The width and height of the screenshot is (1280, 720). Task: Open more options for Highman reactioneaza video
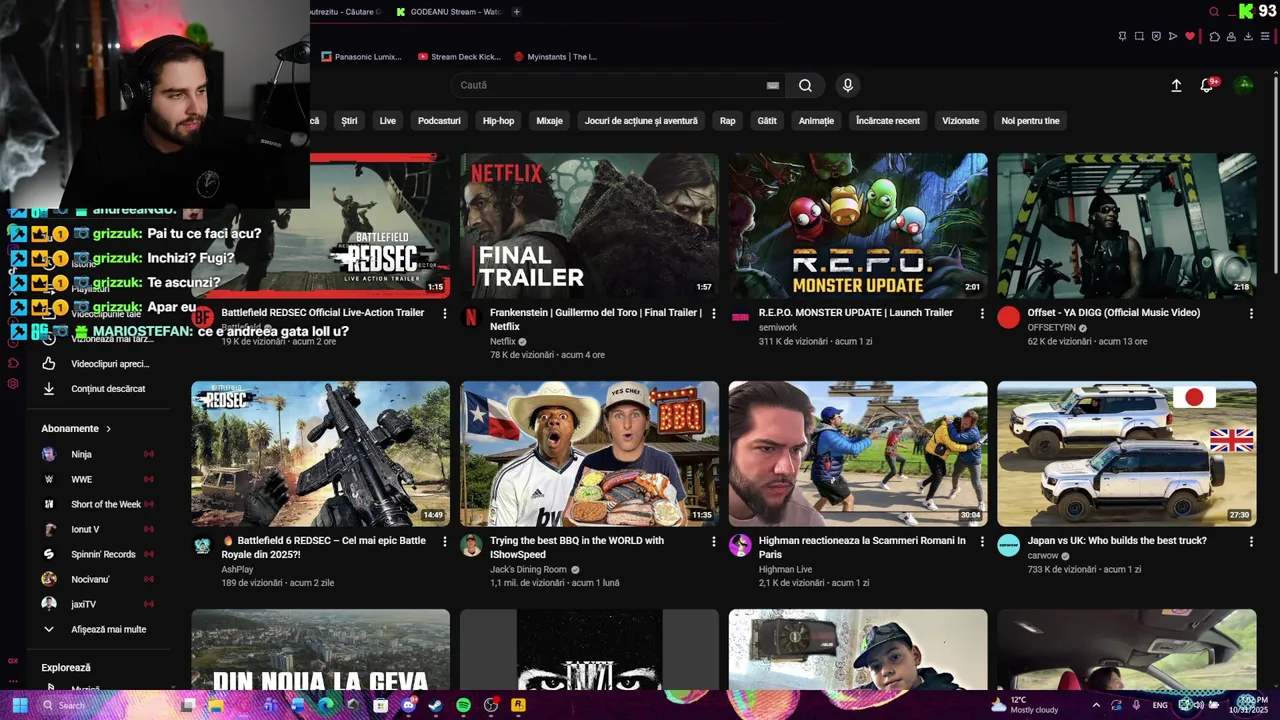click(982, 541)
